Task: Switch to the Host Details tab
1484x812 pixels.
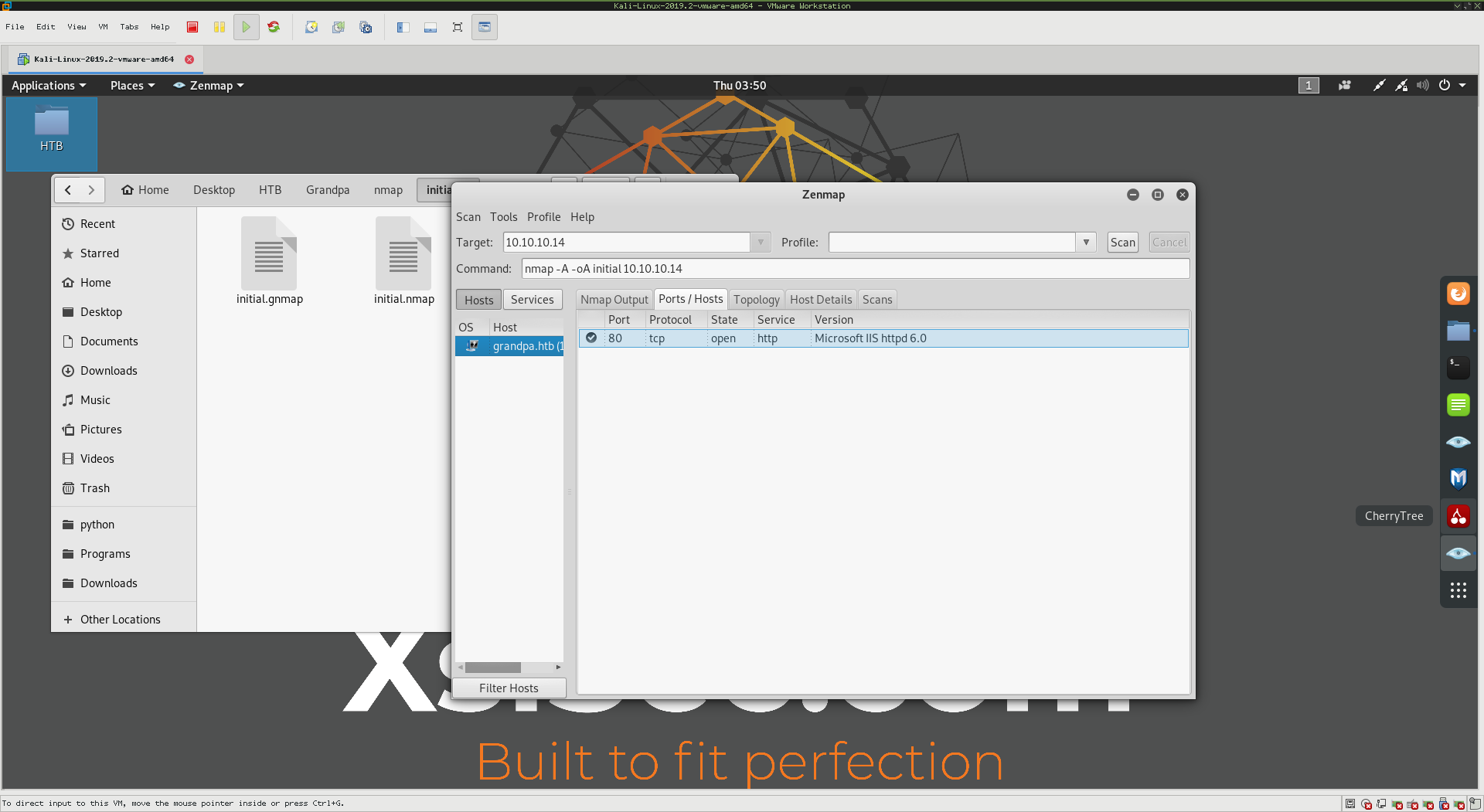Action: click(x=821, y=300)
